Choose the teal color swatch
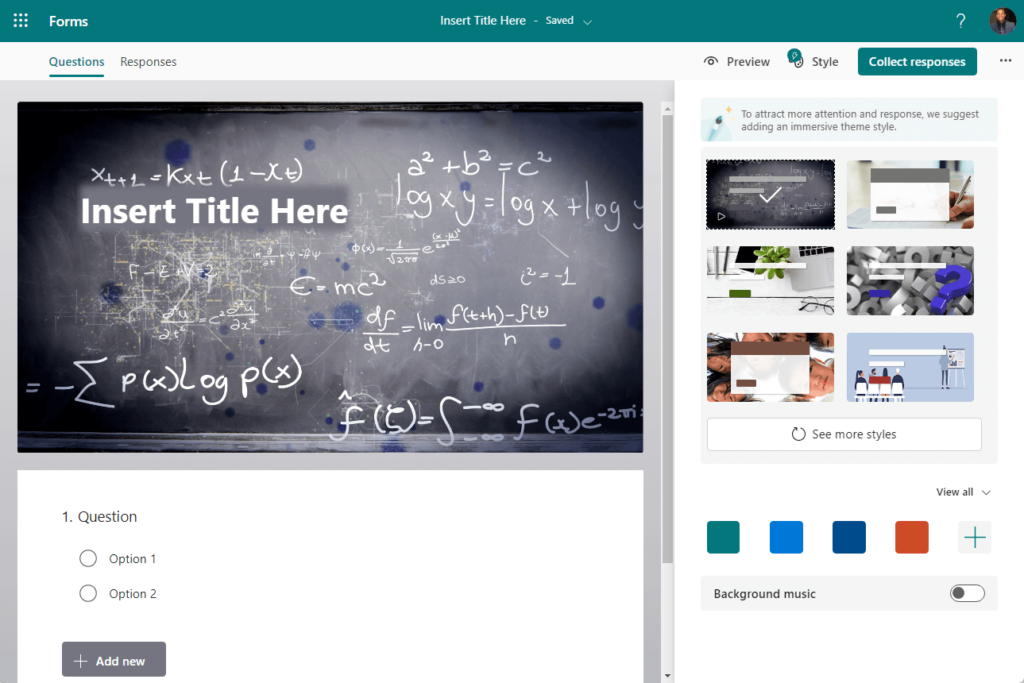 723,537
